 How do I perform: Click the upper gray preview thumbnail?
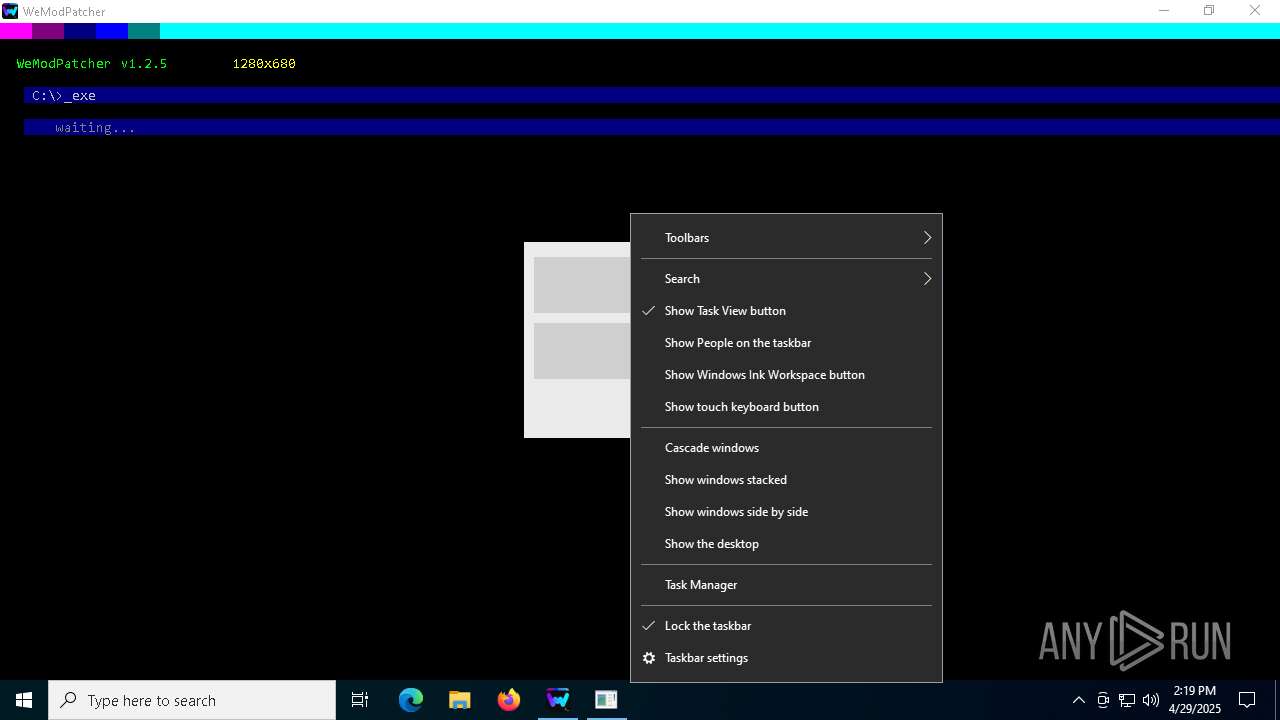582,285
